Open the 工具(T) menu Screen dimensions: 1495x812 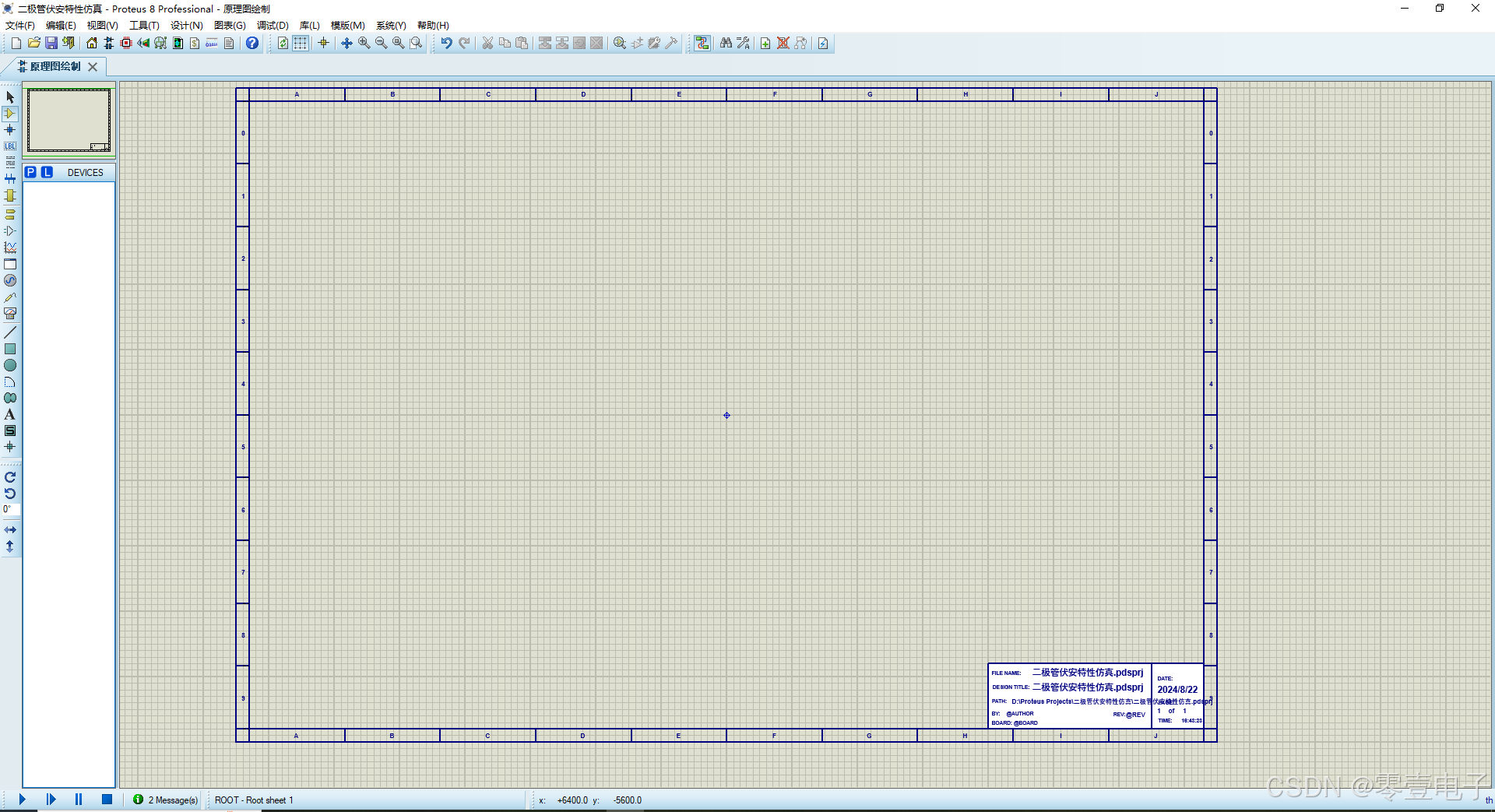pos(144,26)
